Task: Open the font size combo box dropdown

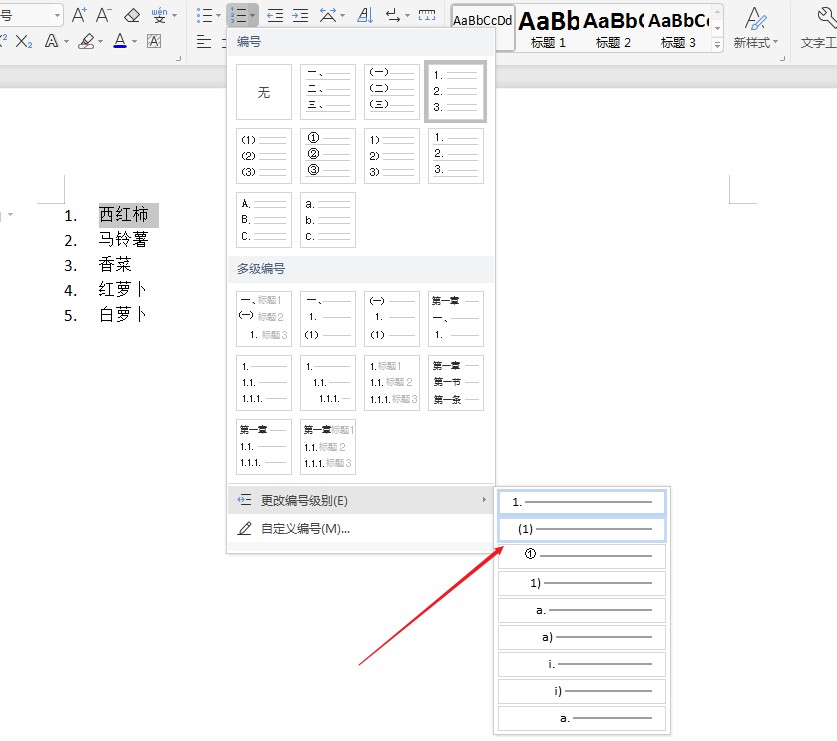Action: (x=57, y=15)
